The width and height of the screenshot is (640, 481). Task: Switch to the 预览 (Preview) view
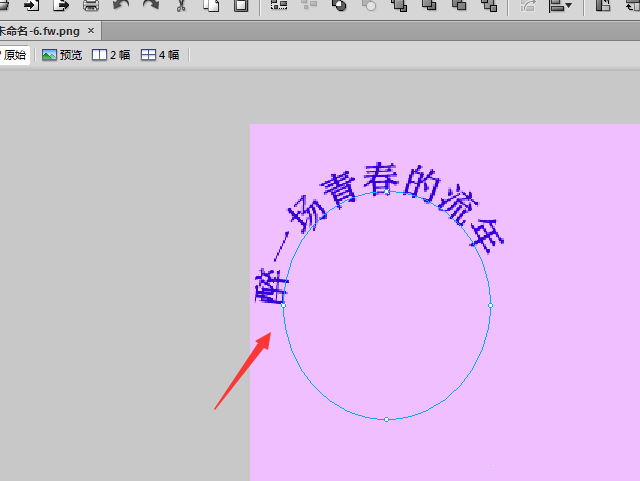coord(62,55)
